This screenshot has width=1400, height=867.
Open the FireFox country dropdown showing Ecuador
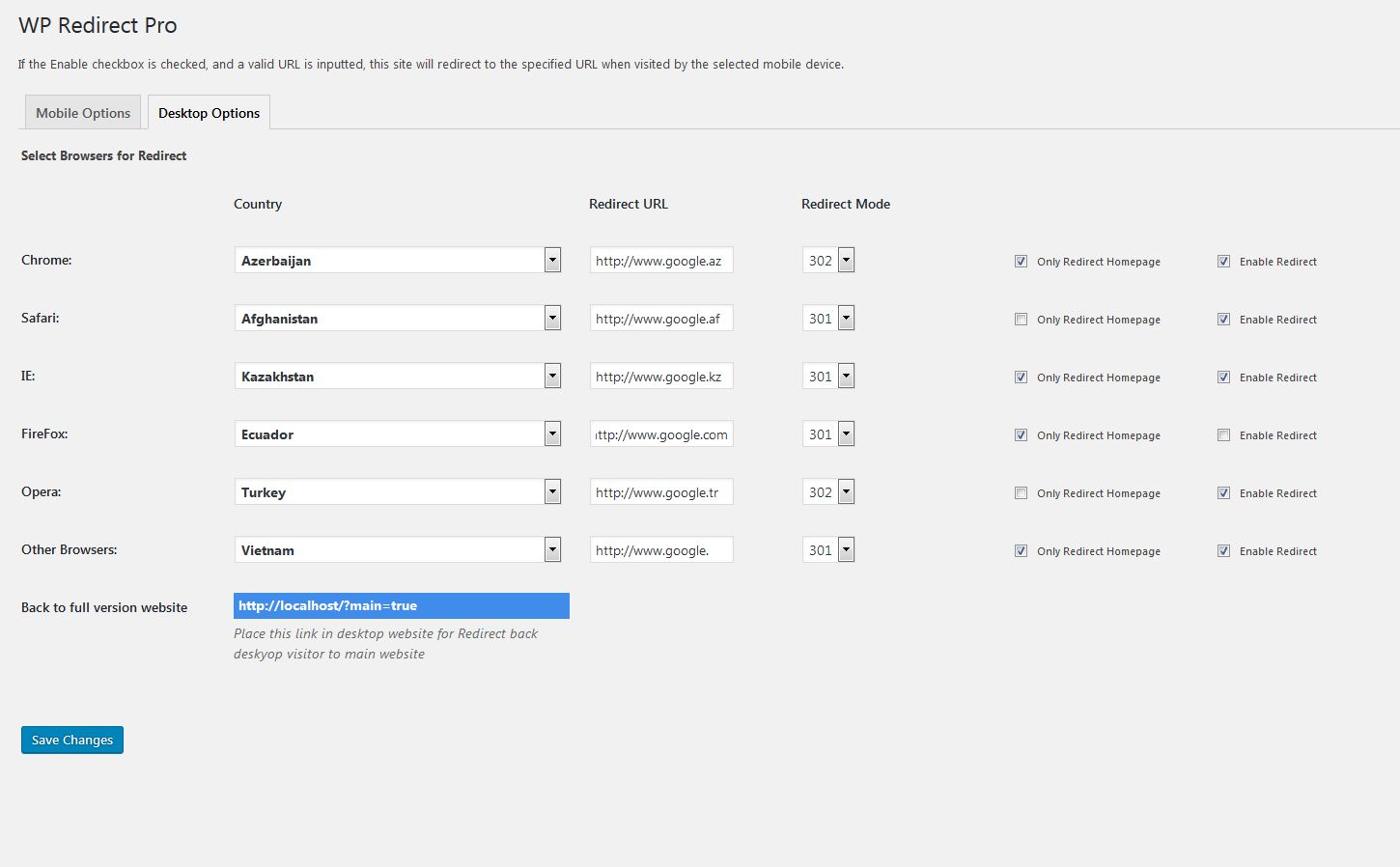pos(397,434)
